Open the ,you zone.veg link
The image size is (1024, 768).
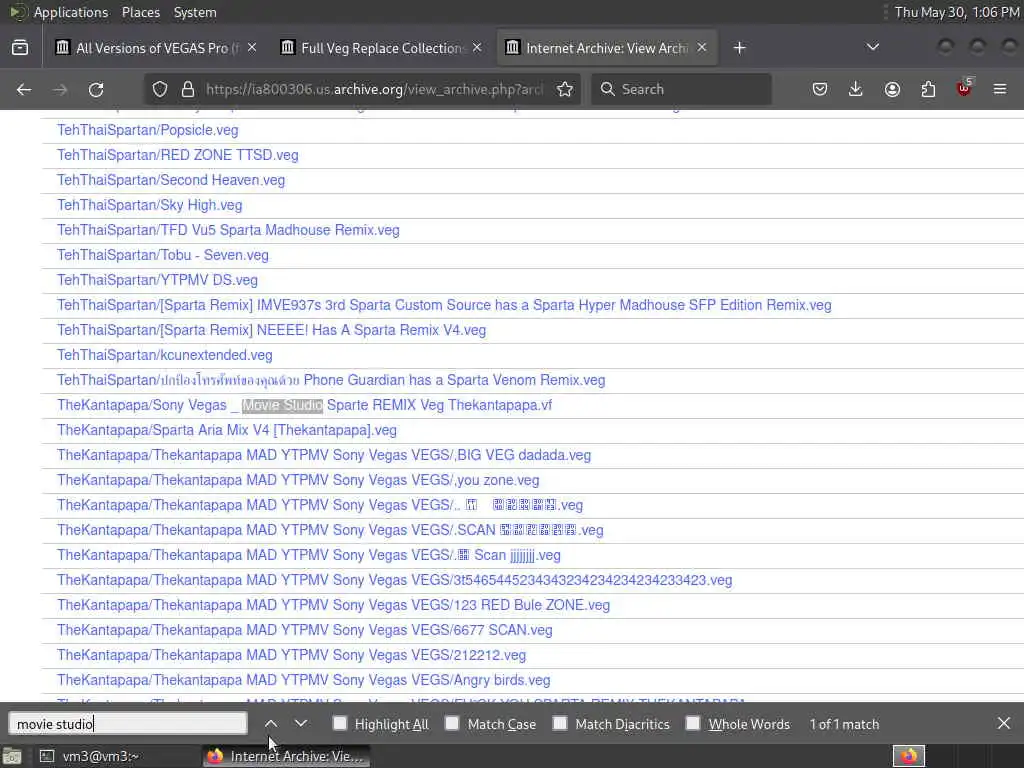pyautogui.click(x=298, y=480)
